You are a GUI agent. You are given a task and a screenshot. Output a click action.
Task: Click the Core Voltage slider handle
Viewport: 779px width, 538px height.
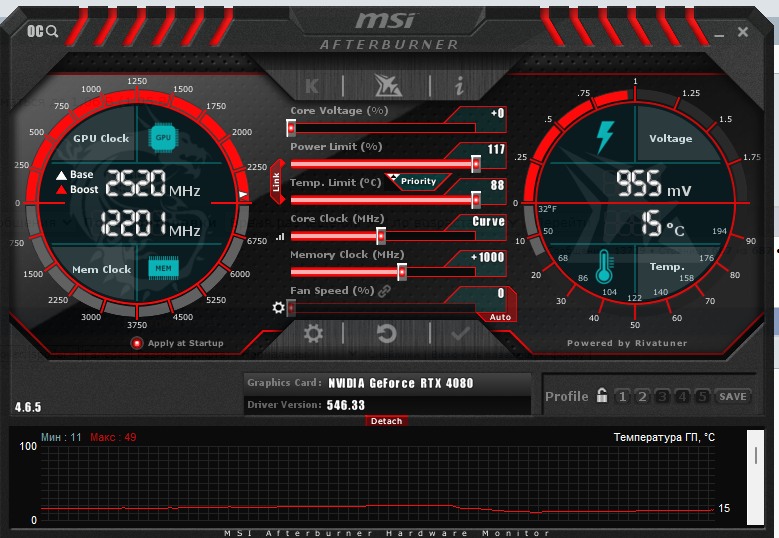coord(291,128)
